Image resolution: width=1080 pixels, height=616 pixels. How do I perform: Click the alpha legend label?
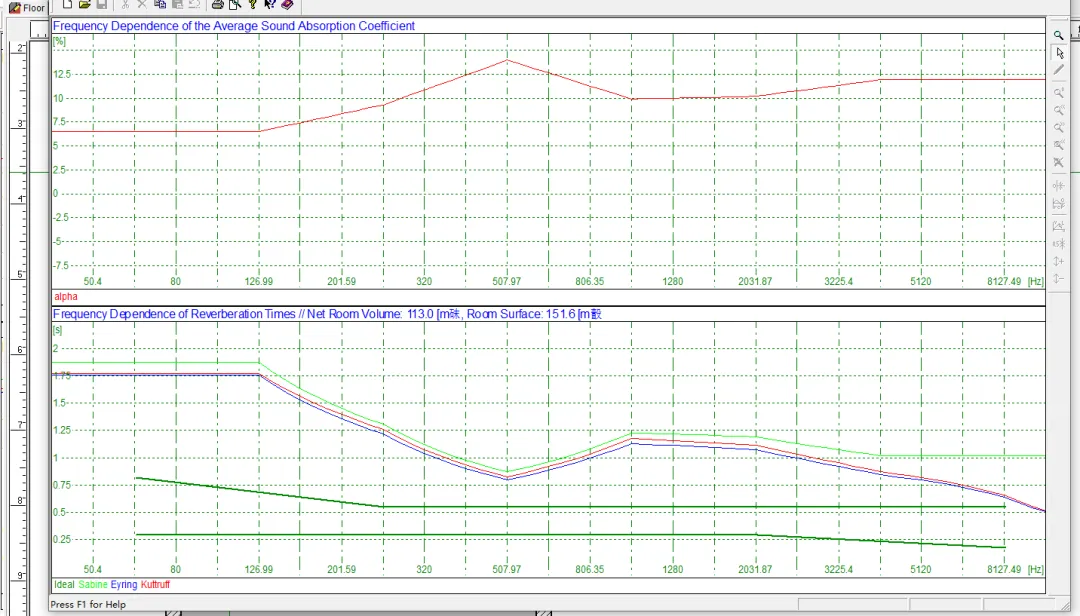[x=65, y=296]
